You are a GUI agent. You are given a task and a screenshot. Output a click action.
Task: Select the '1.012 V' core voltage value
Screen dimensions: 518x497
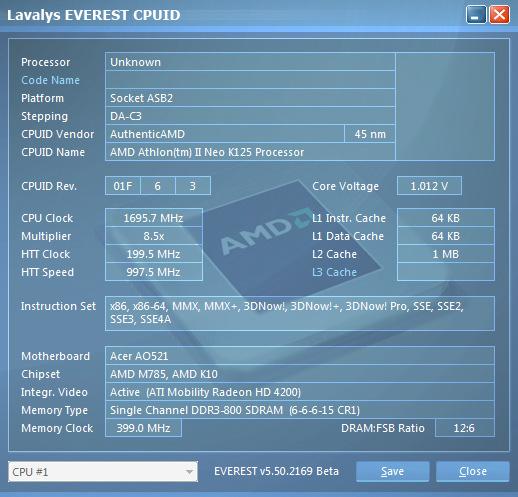[429, 186]
